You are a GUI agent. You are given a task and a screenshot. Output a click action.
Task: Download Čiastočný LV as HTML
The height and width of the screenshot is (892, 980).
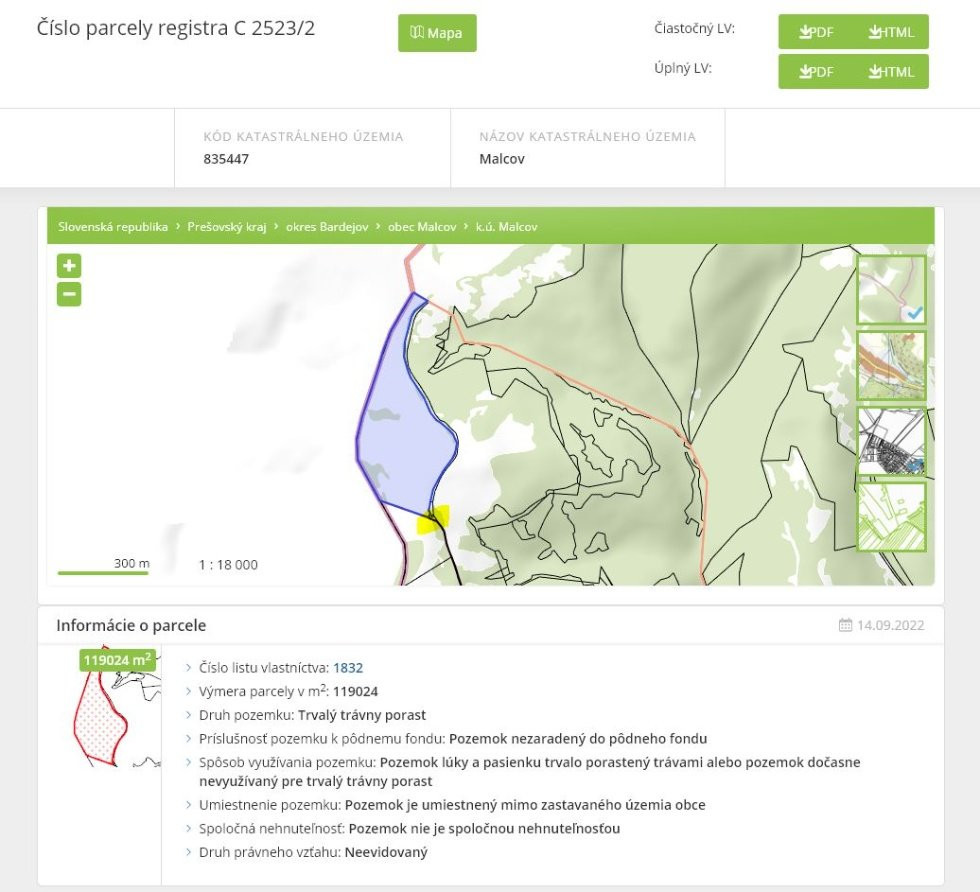tap(891, 32)
